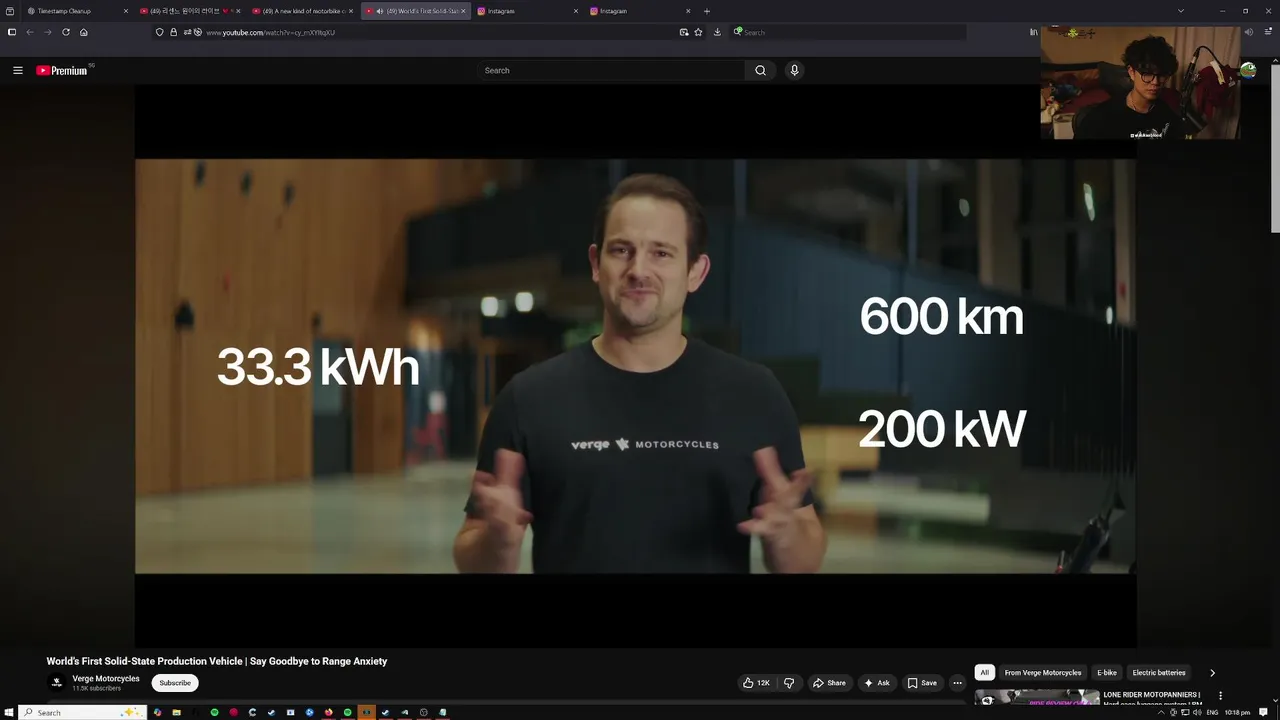Open the taskbar clock showing 10:18 pm

click(1237, 712)
